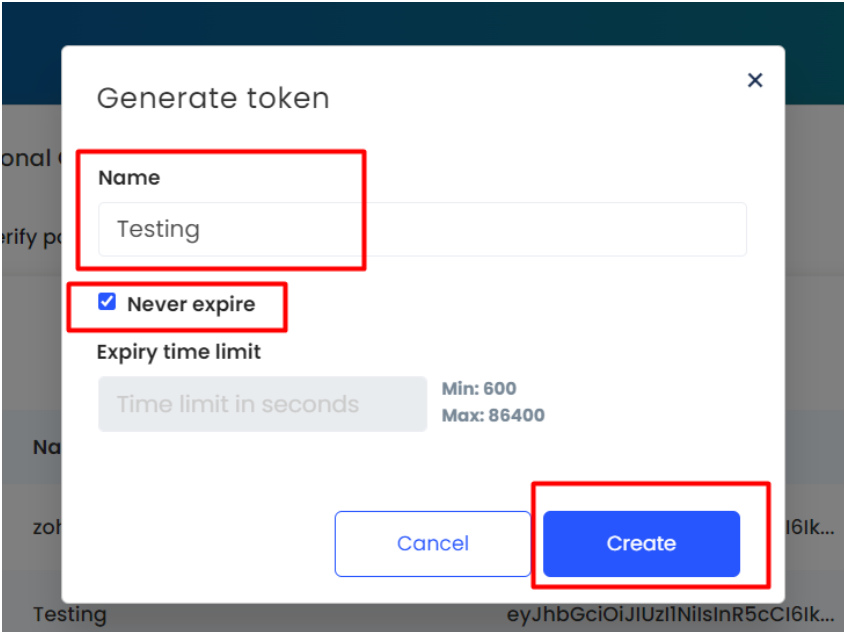This screenshot has height=632, width=847.
Task: Click the Never expire label text
Action: [x=191, y=304]
